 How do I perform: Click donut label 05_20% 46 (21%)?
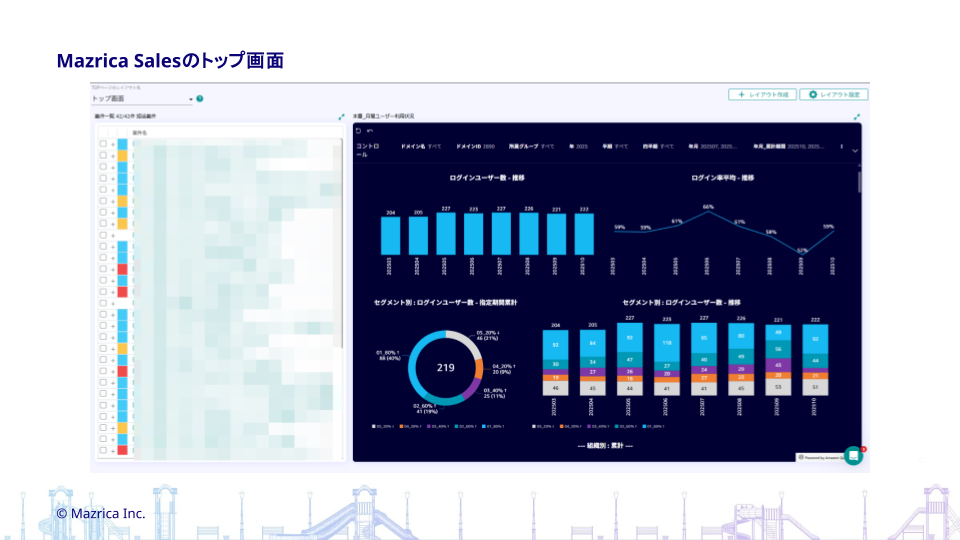(487, 336)
